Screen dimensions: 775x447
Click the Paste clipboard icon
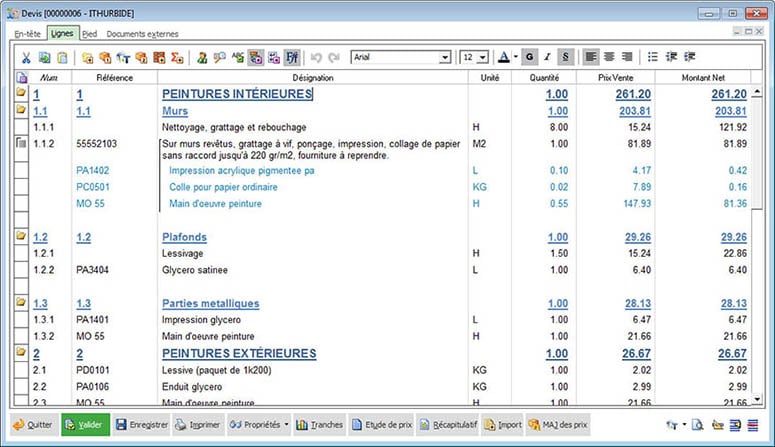click(62, 58)
